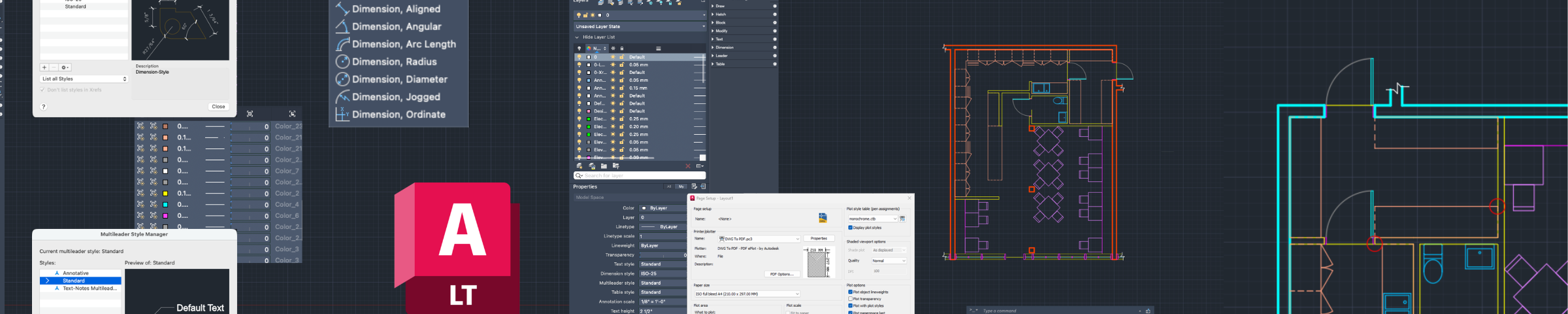Open the DWG To PDF.pc3 plotter dropdown
Image resolution: width=1568 pixels, height=314 pixels.
759,239
